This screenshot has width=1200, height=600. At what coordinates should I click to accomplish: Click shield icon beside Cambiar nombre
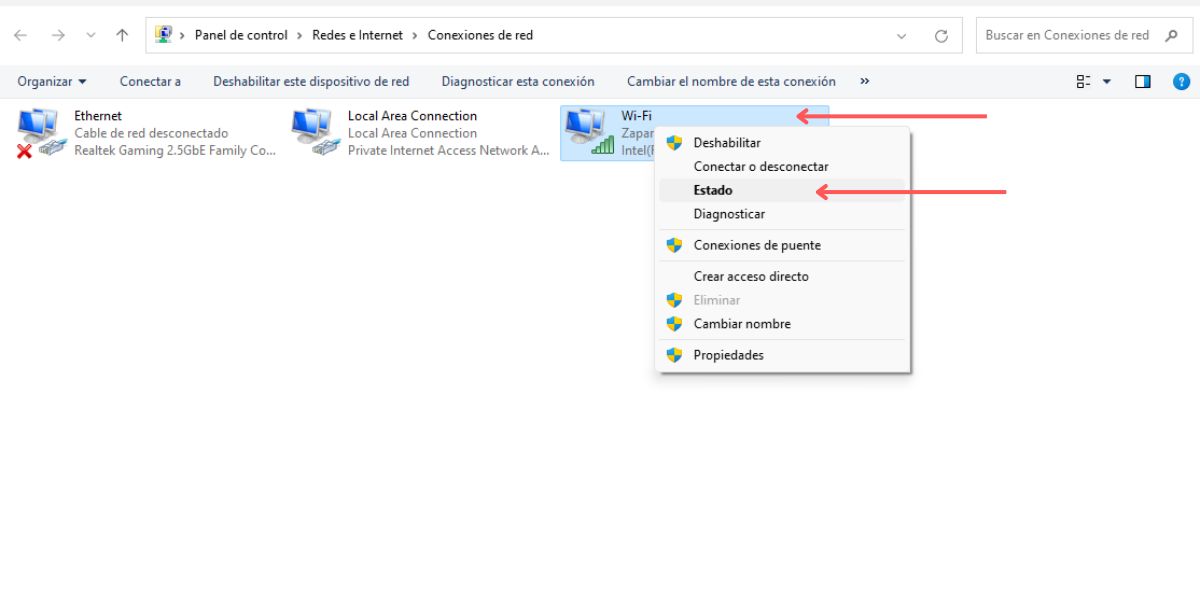[674, 324]
